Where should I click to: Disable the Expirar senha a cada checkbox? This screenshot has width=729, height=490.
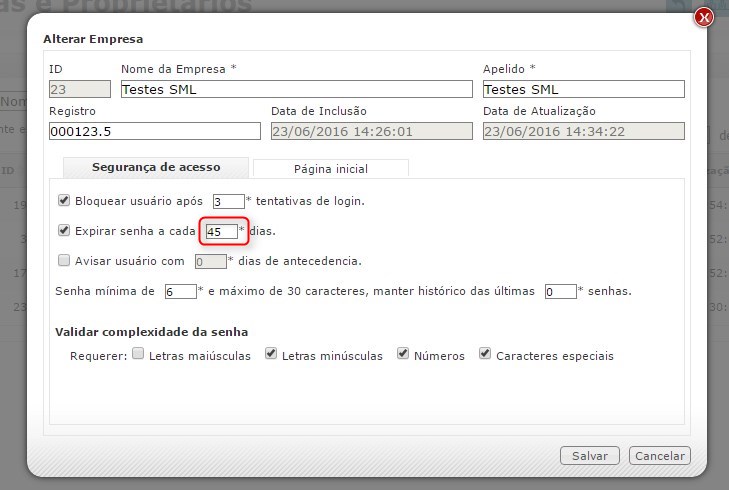[x=65, y=230]
